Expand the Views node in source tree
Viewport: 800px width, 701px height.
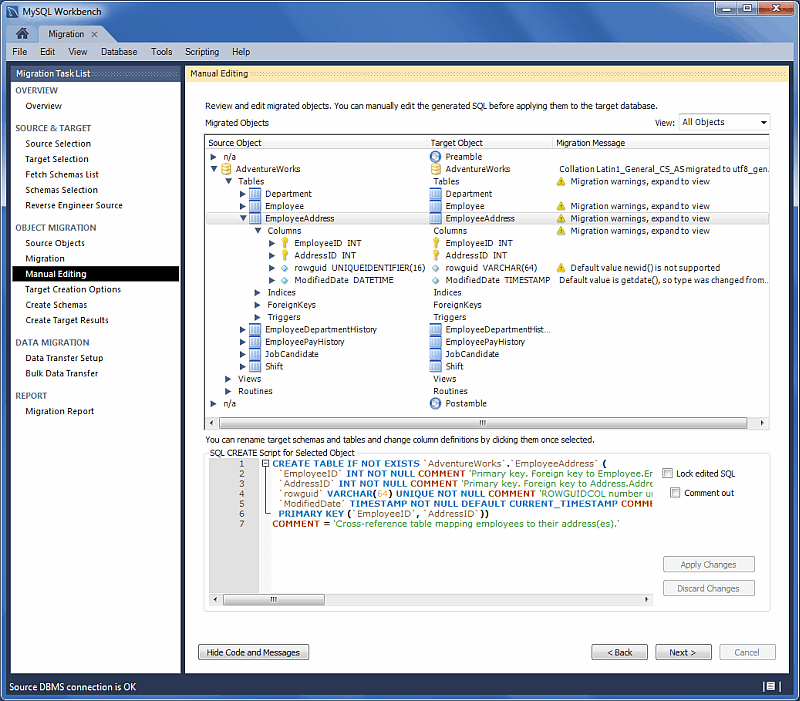(228, 379)
